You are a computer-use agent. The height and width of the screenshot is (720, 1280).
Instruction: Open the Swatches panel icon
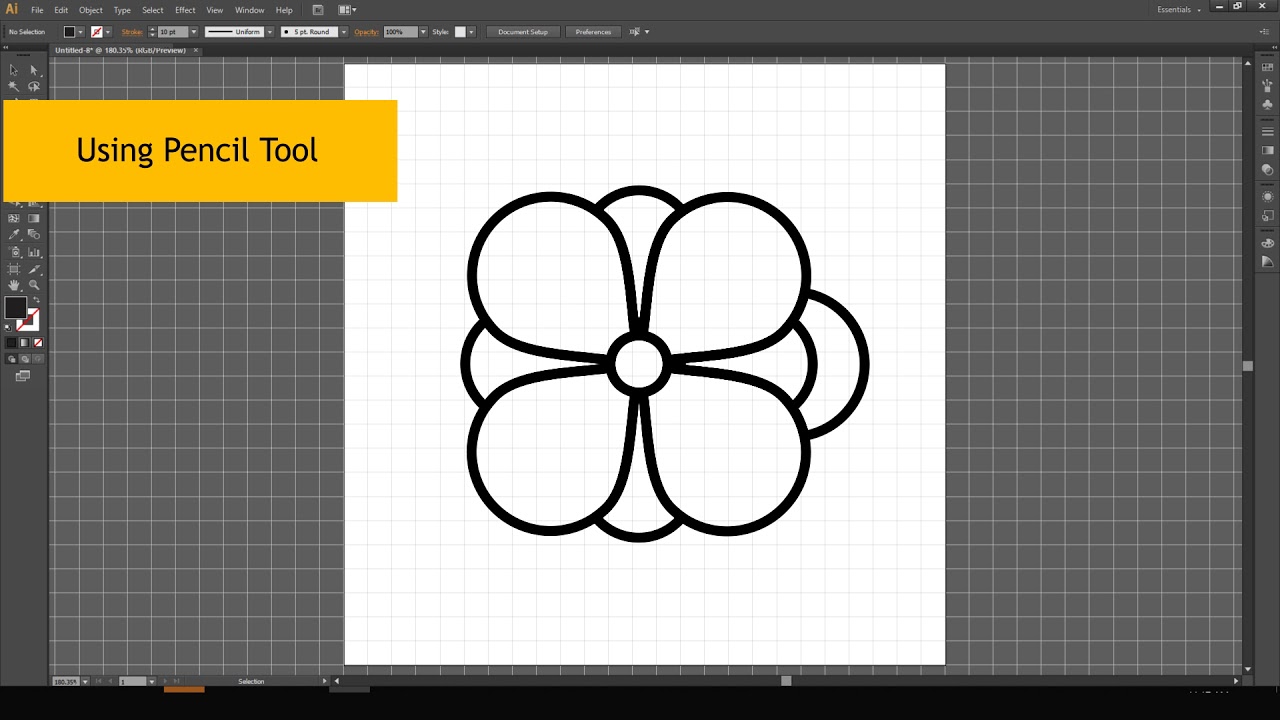[x=1267, y=67]
